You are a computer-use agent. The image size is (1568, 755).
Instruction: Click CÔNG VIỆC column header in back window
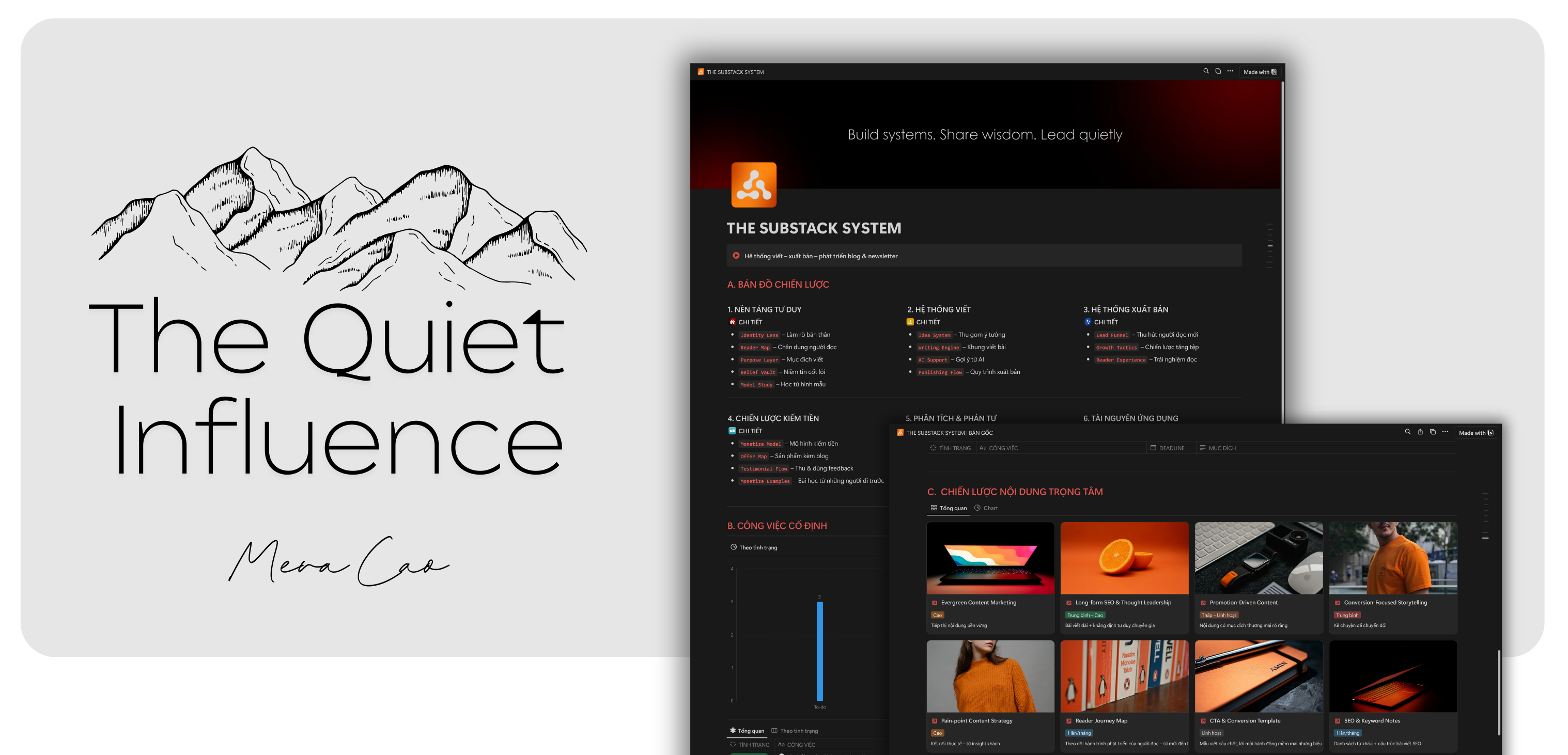797,745
